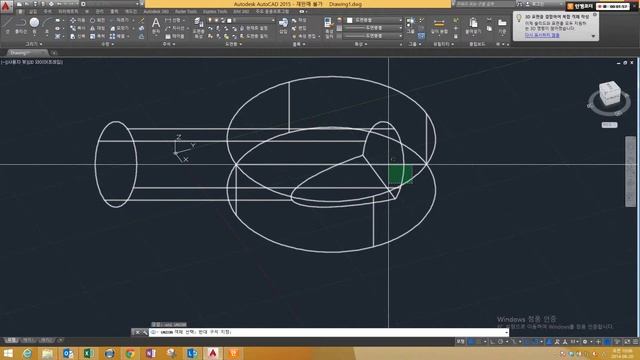
Task: Click the command line wrench customize icon
Action: pos(144,333)
